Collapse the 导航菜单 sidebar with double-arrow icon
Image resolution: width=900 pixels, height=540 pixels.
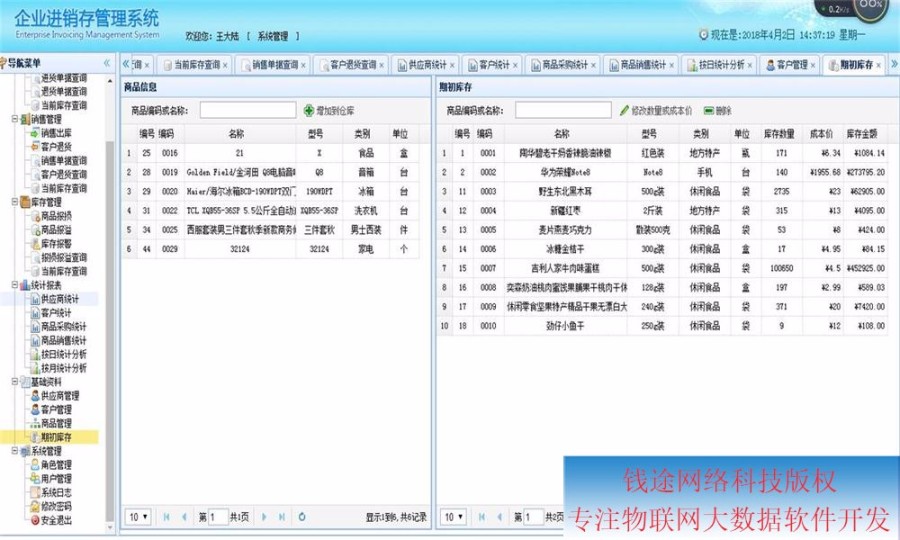107,62
